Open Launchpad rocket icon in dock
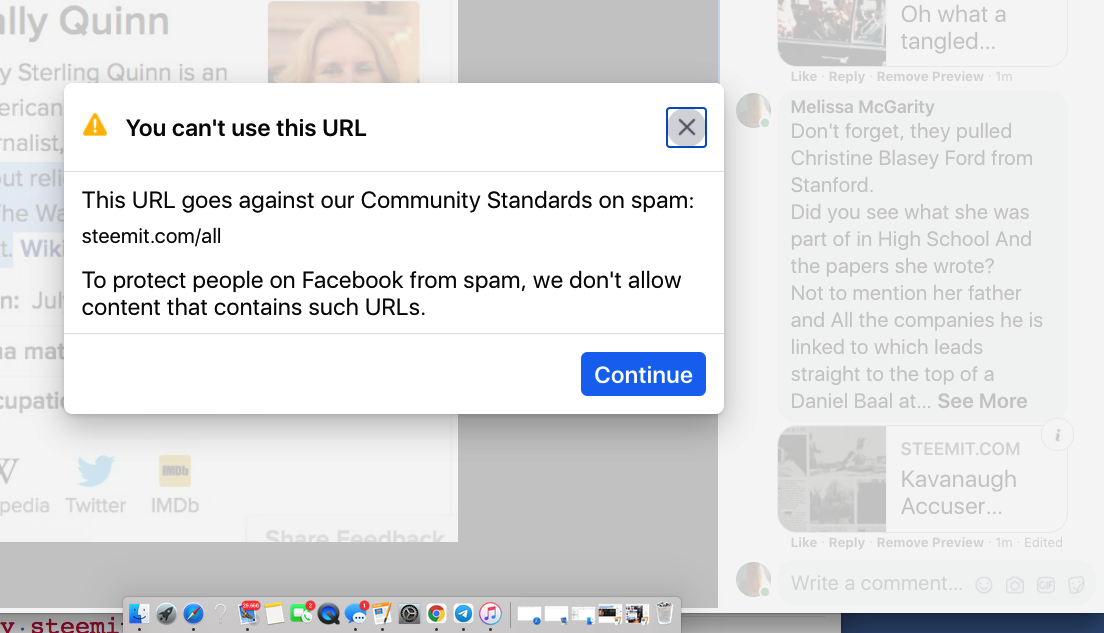 (166, 613)
